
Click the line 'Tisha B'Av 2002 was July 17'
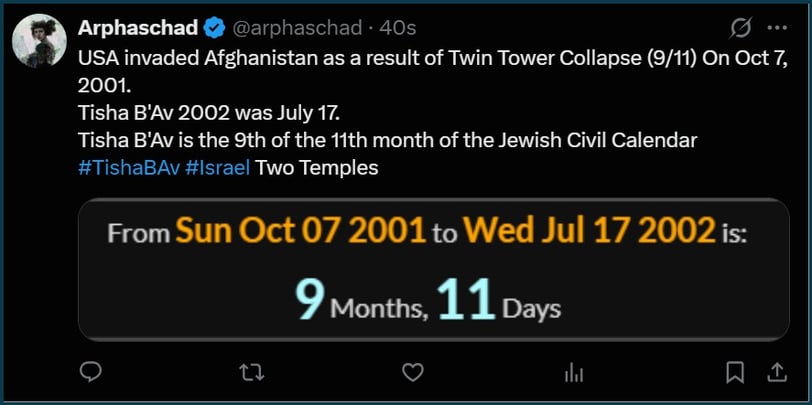click(x=209, y=112)
